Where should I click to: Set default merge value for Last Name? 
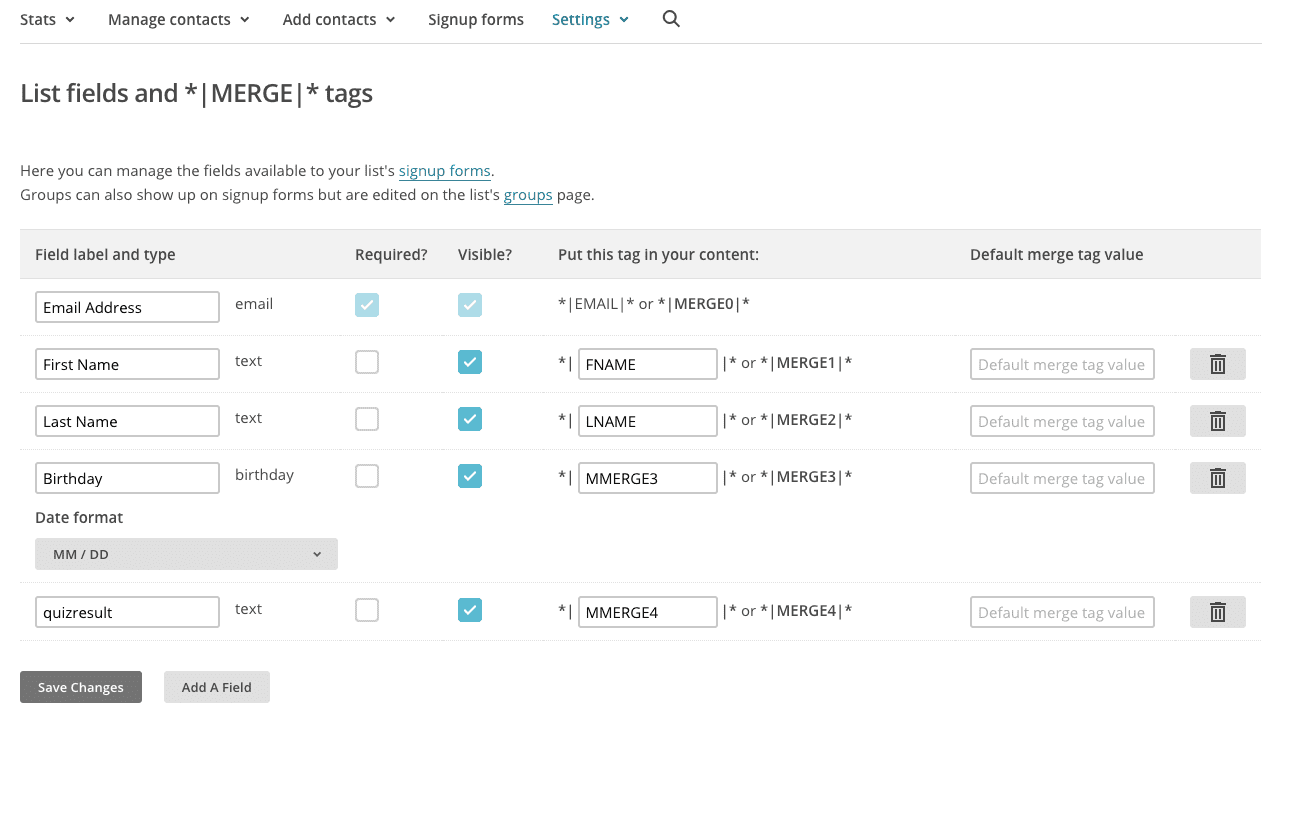(1062, 421)
